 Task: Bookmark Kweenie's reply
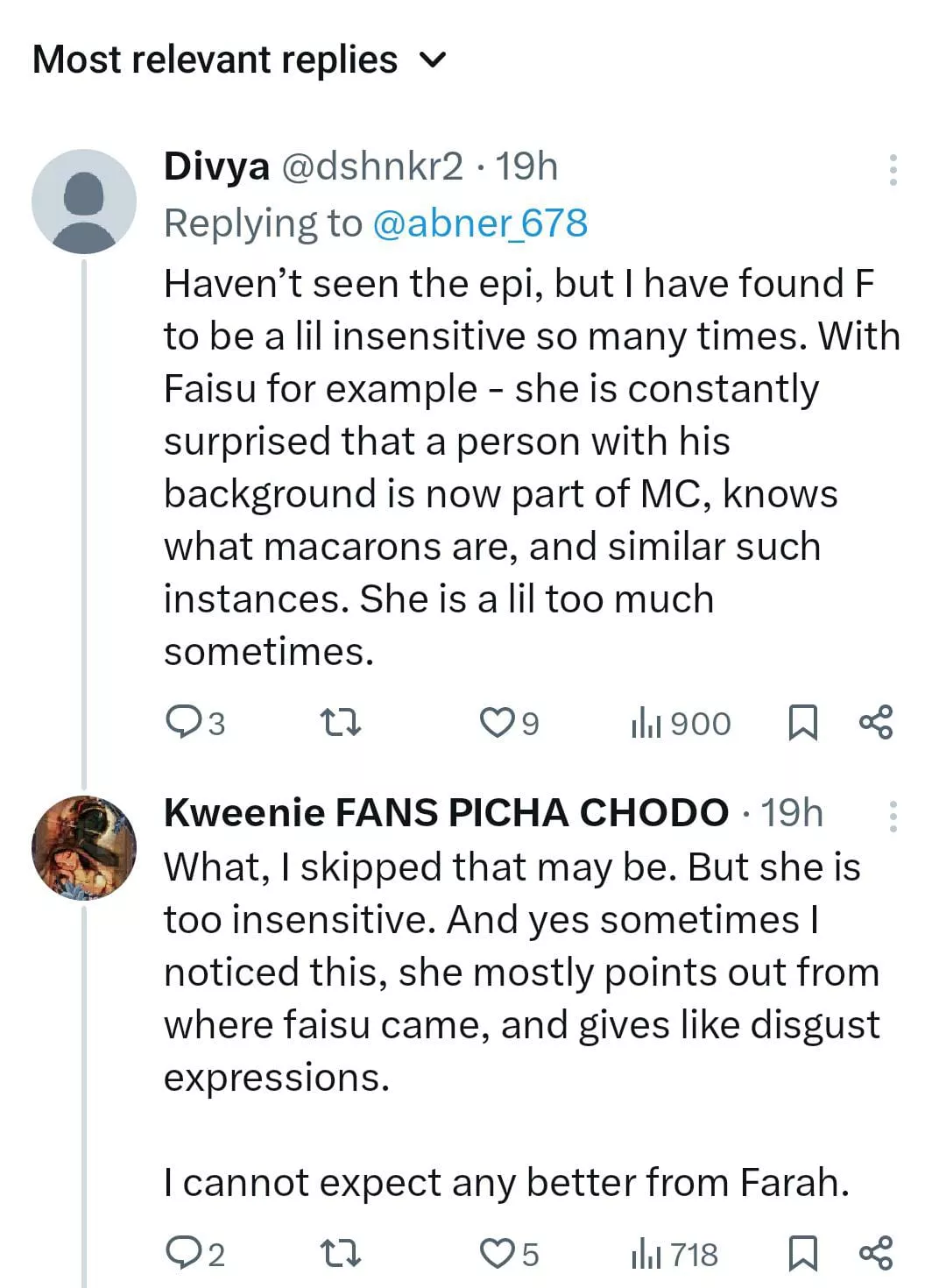[x=803, y=1254]
